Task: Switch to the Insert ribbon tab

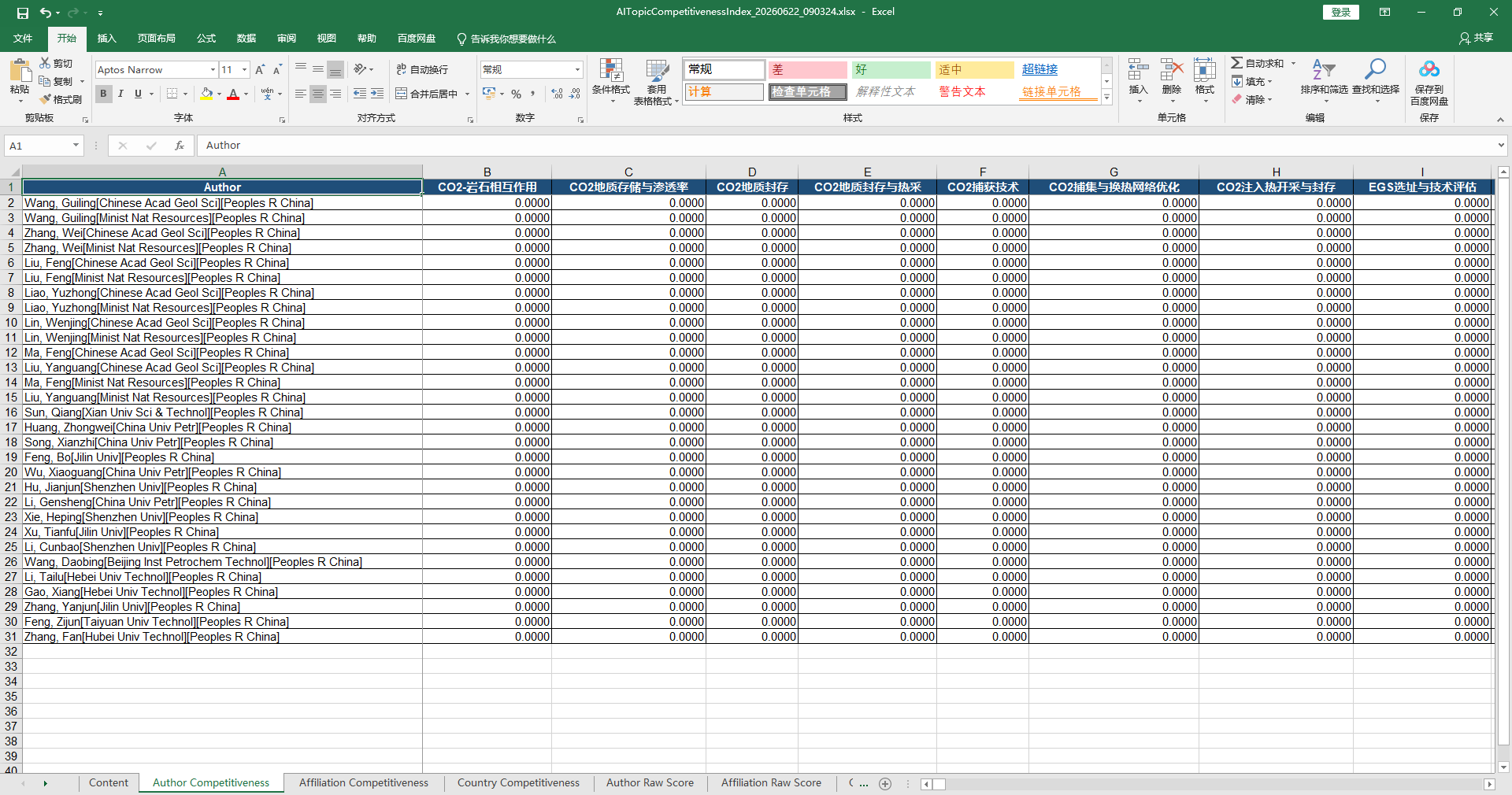Action: coord(106,38)
